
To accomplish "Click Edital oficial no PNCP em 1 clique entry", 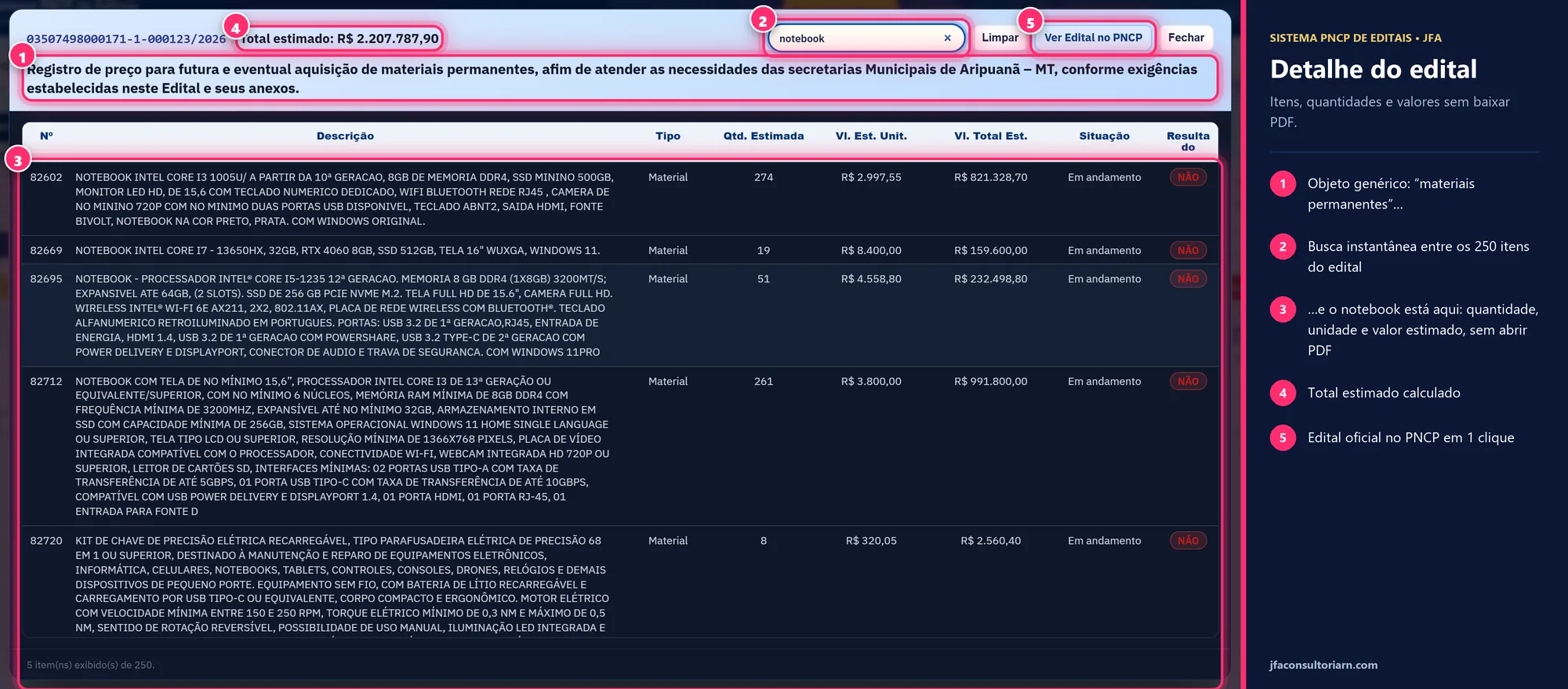I will click(1410, 437).
